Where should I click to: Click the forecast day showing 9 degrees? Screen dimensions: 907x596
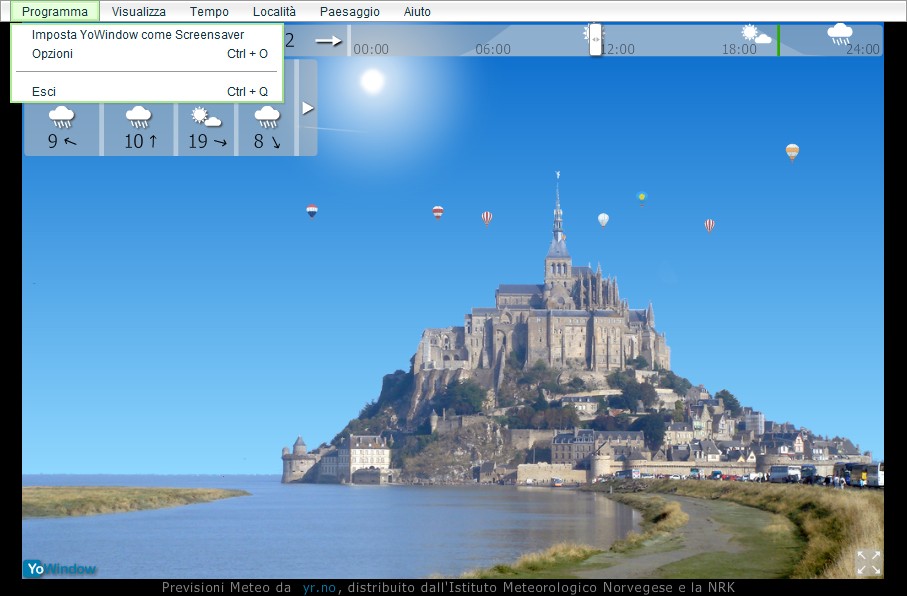point(62,129)
